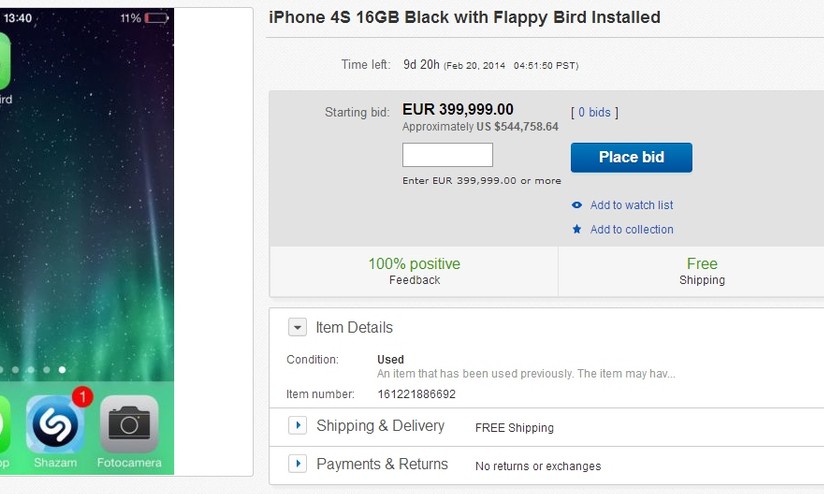Screen dimensions: 824x494
Task: Tap the Shazam app icon
Action: (x=54, y=424)
